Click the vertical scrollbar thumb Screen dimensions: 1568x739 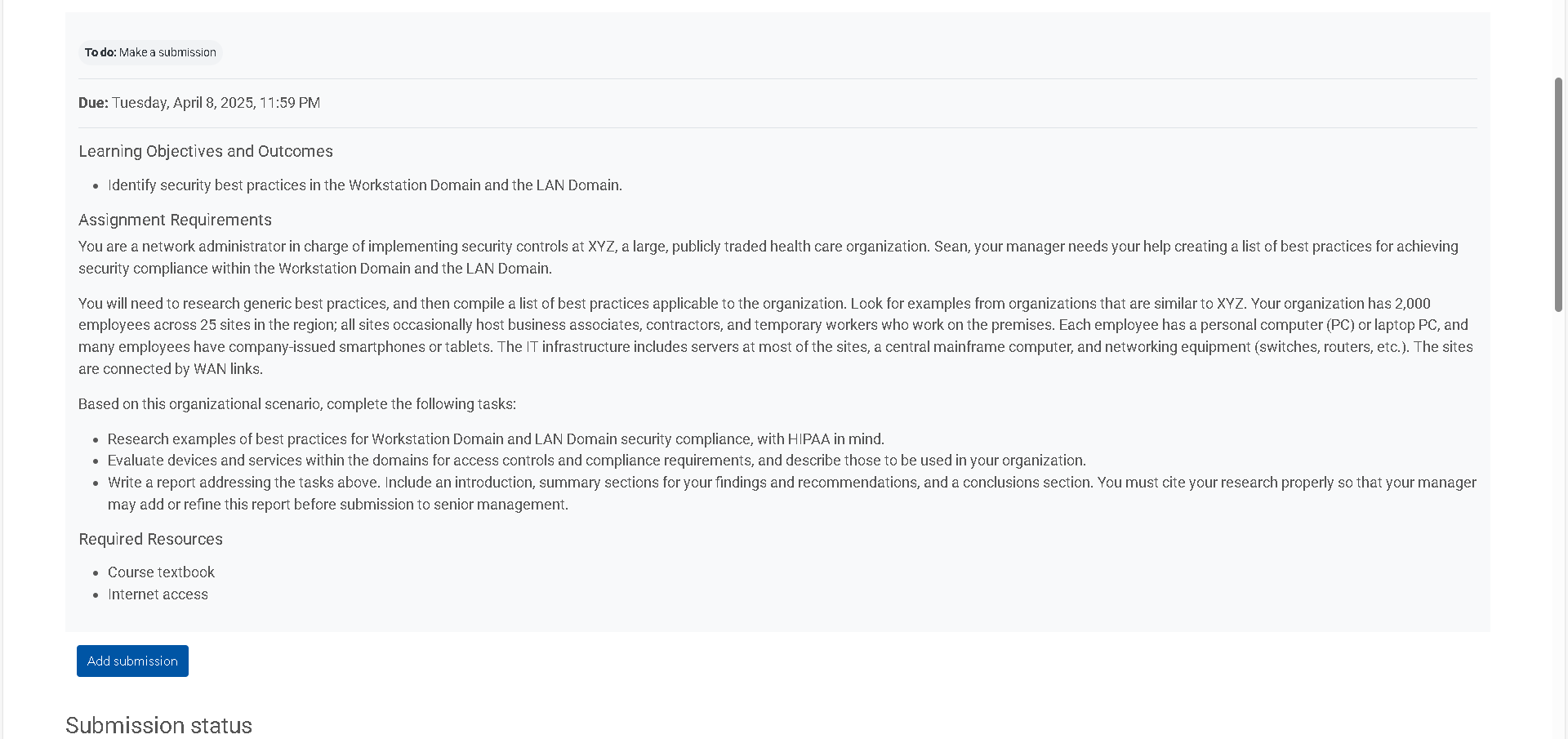(x=1558, y=194)
